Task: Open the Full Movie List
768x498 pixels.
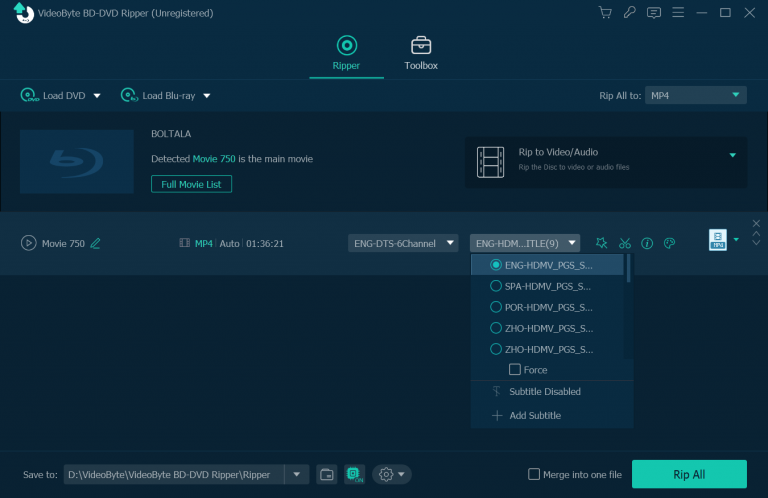Action: [x=191, y=184]
